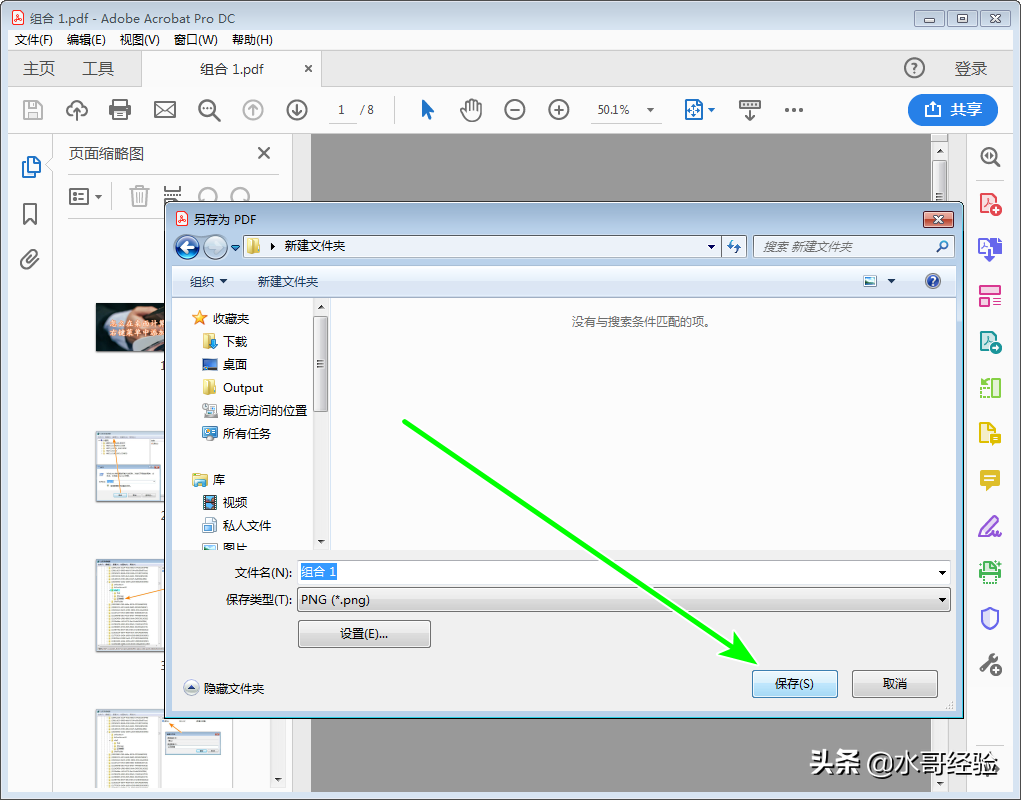Click the 保存(S) button
The width and height of the screenshot is (1021, 800).
(794, 683)
